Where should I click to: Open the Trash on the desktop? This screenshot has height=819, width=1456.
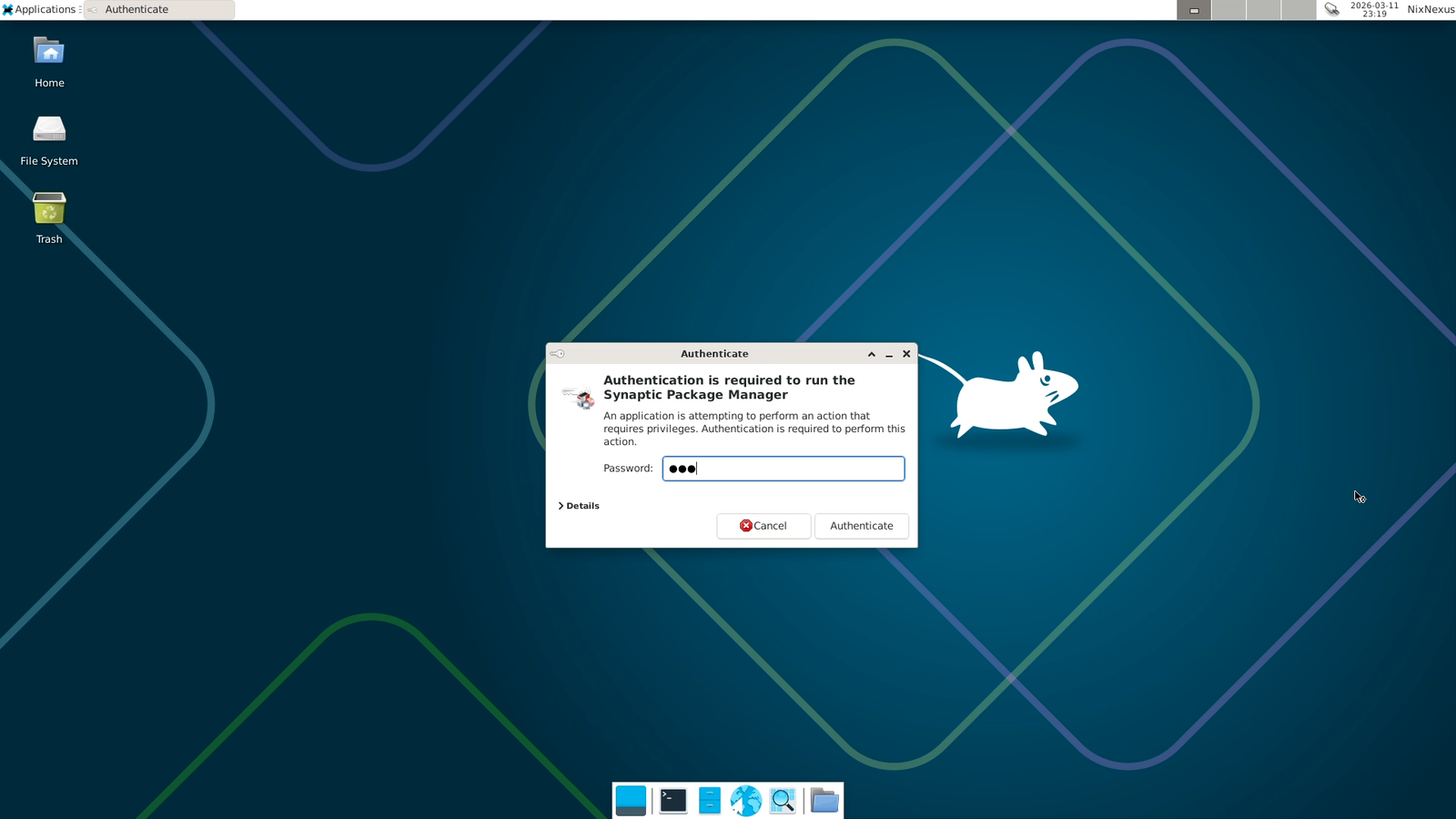pyautogui.click(x=49, y=209)
